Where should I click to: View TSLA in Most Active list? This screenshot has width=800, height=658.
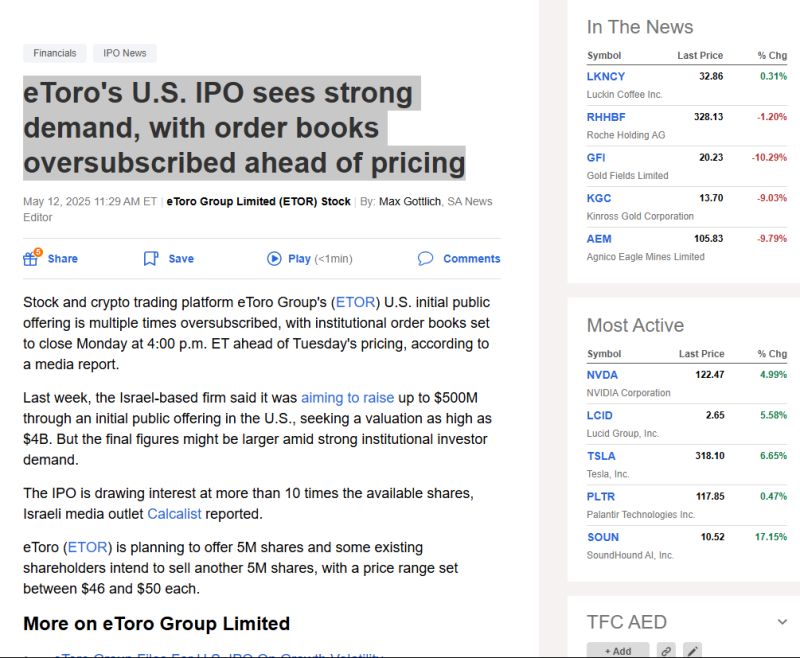pos(599,456)
